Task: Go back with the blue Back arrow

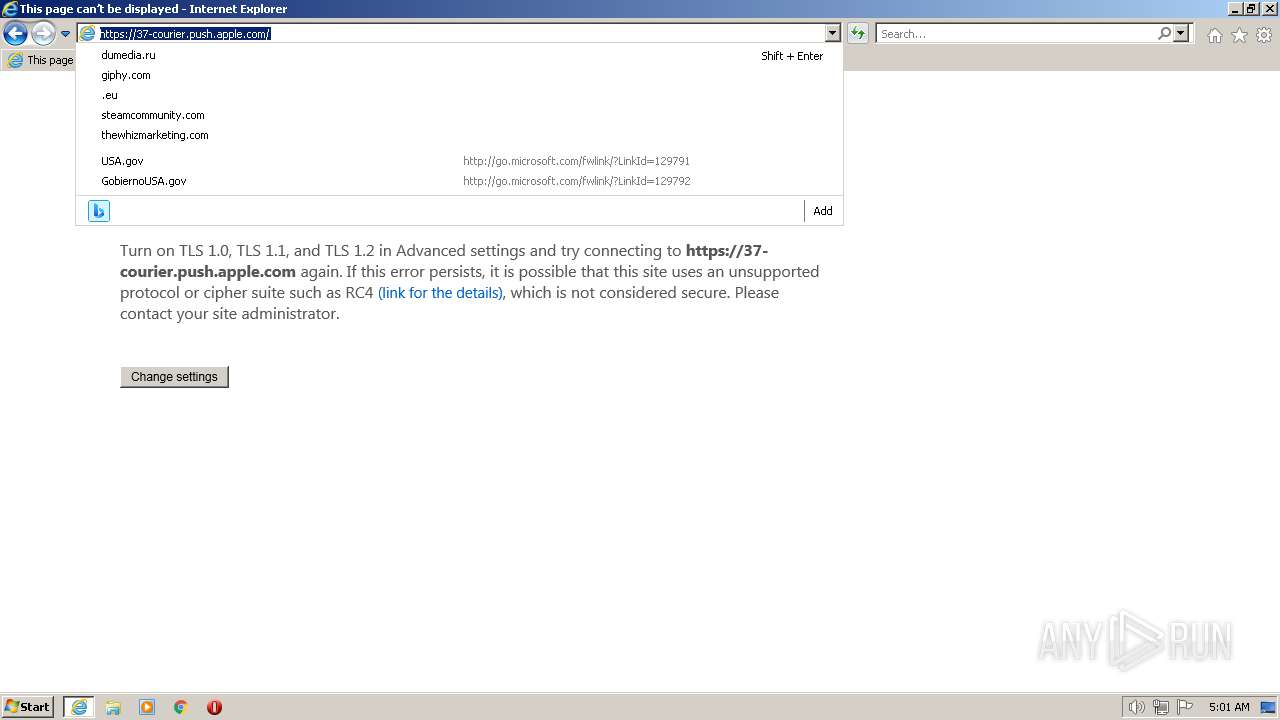Action: (15, 34)
